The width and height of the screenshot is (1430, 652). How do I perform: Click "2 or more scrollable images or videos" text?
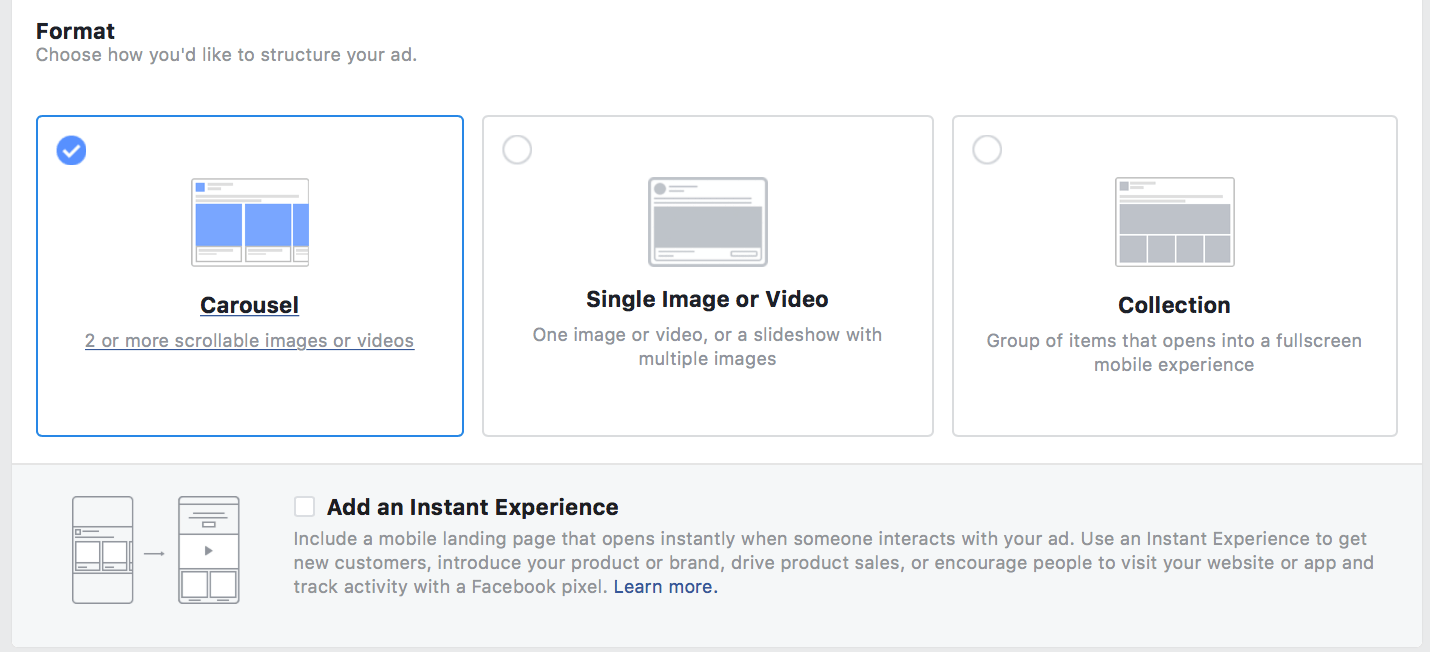click(250, 341)
